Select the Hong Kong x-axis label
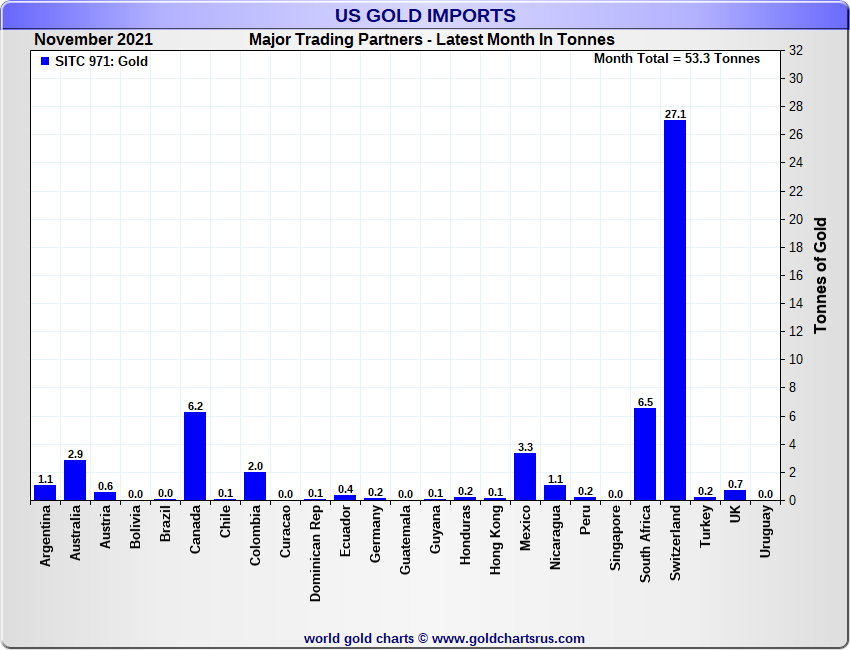The height and width of the screenshot is (650, 850). 495,539
